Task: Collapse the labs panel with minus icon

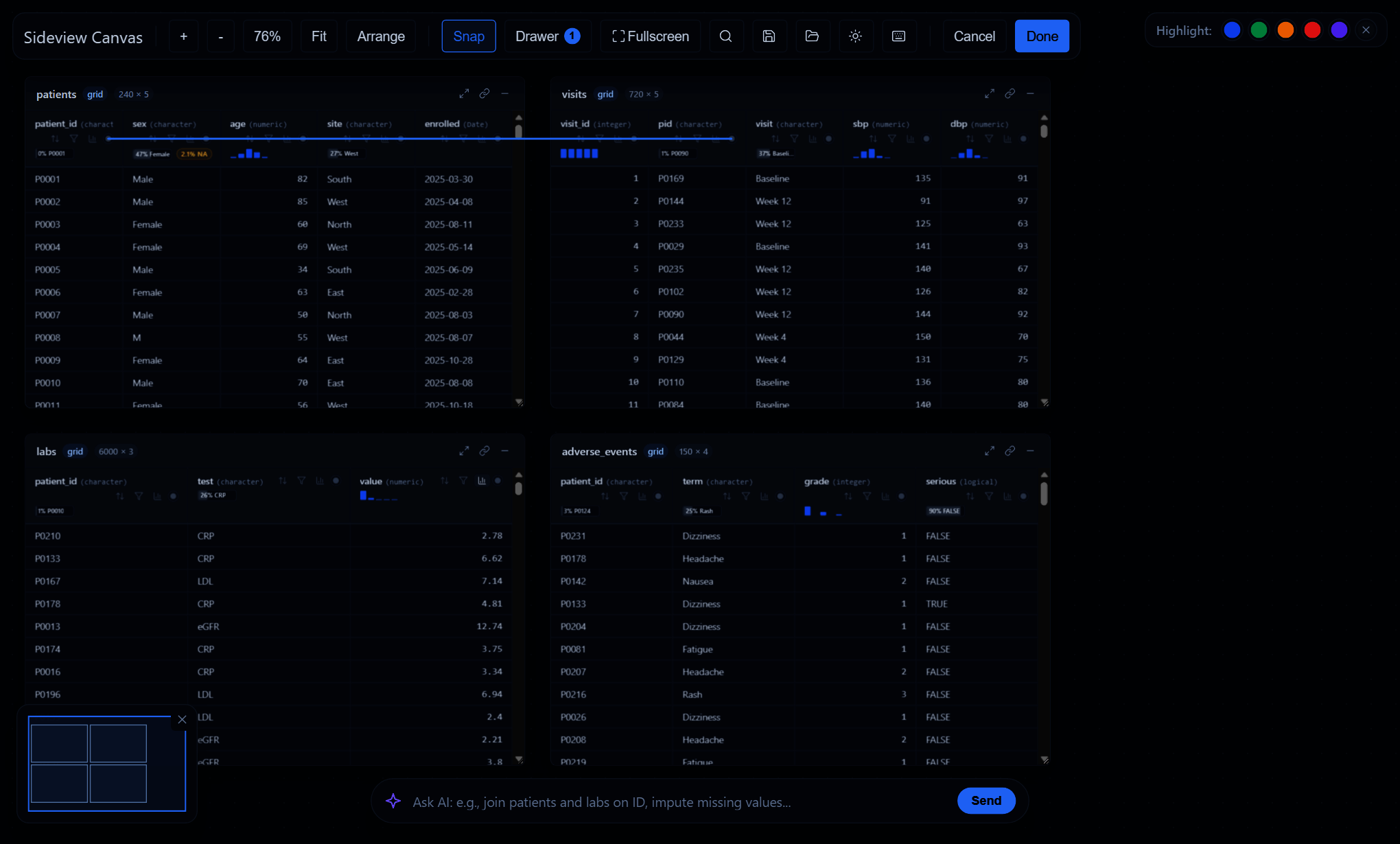Action: click(x=505, y=451)
